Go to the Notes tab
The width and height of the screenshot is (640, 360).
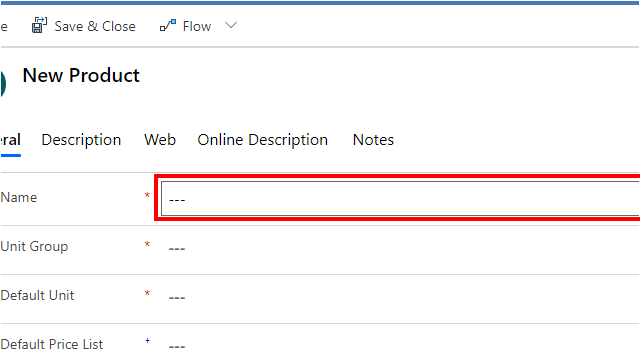coord(373,140)
